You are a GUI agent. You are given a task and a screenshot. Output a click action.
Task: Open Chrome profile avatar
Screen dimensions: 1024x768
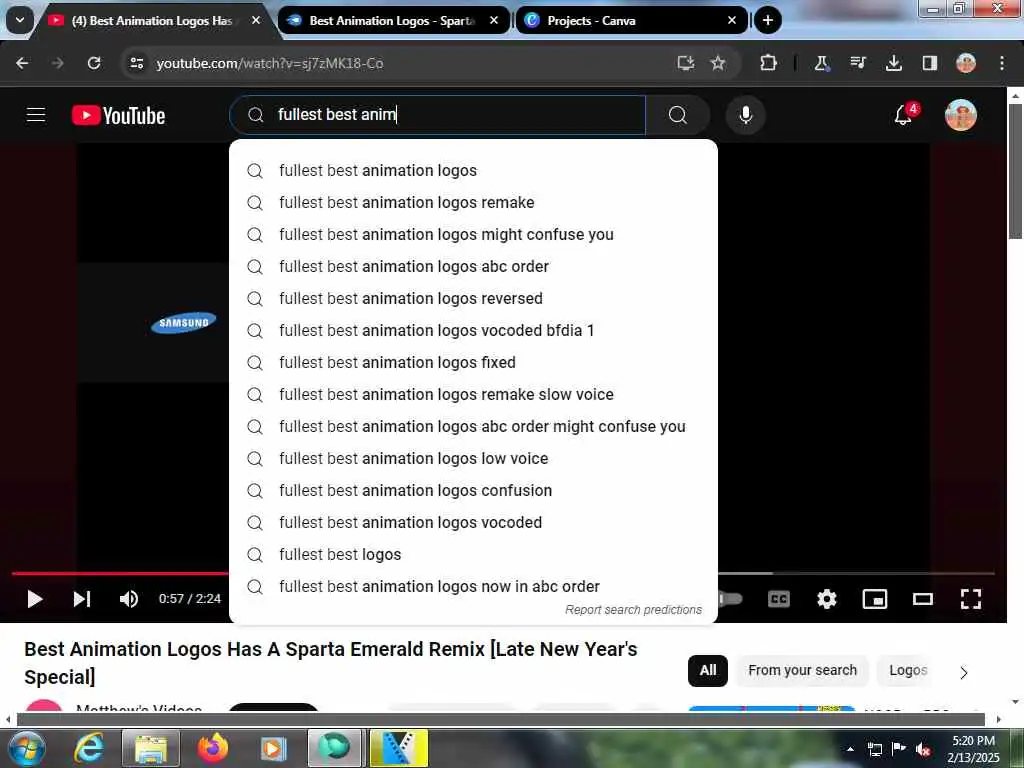point(966,63)
